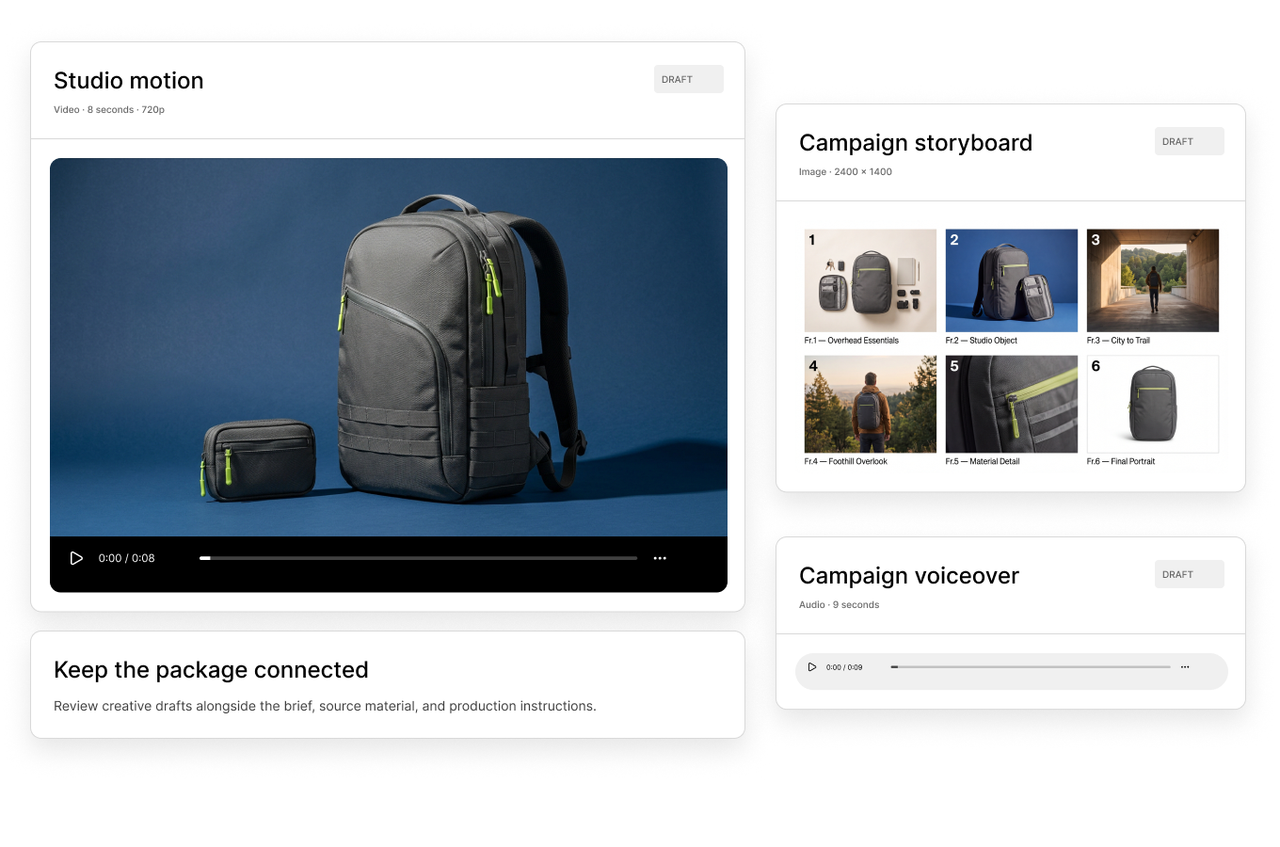Click the 'Fr.5 — Material Detail' caption
The image size is (1280, 847).
983,462
